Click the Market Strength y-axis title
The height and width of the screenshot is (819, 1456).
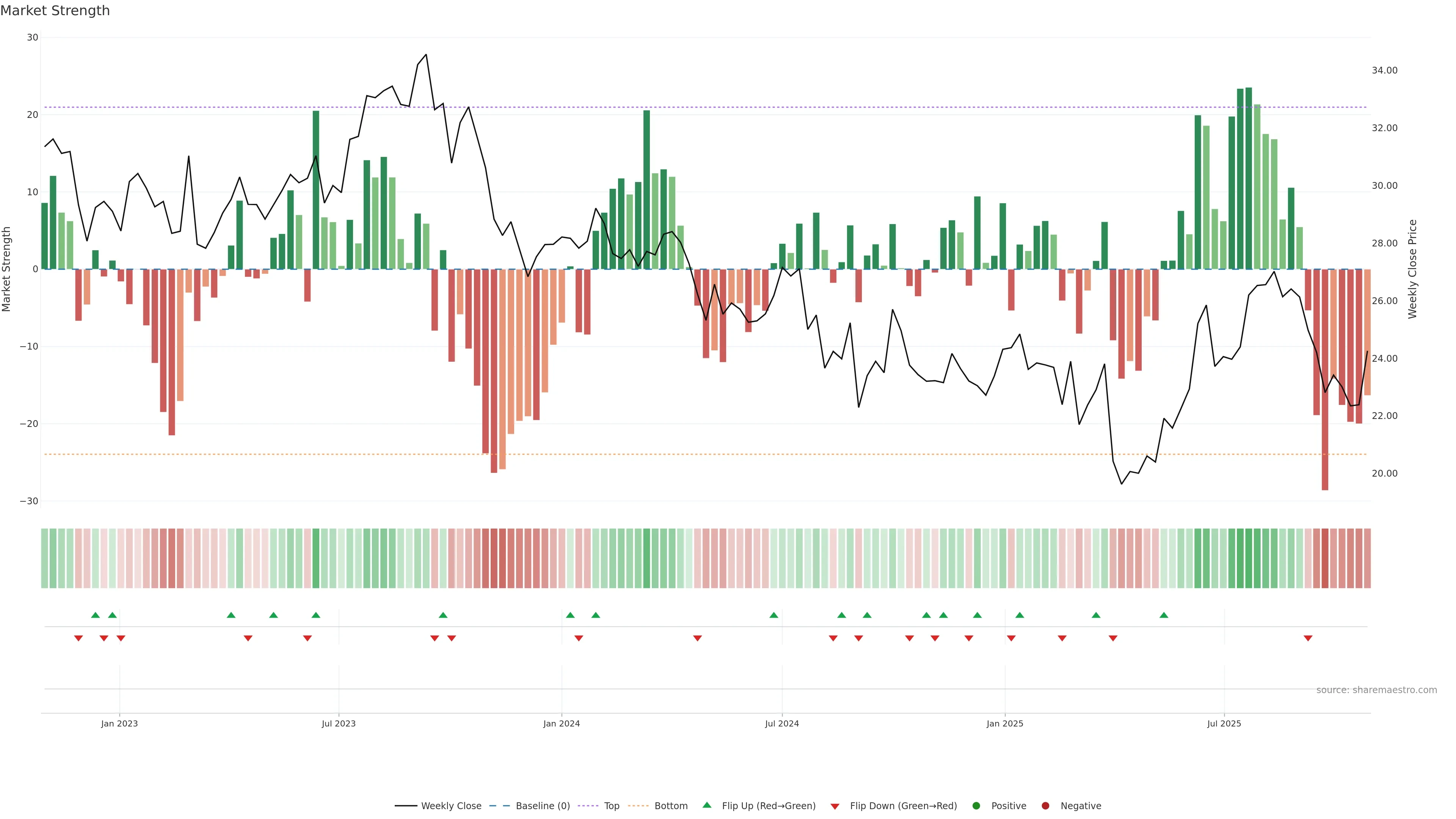pyautogui.click(x=7, y=269)
